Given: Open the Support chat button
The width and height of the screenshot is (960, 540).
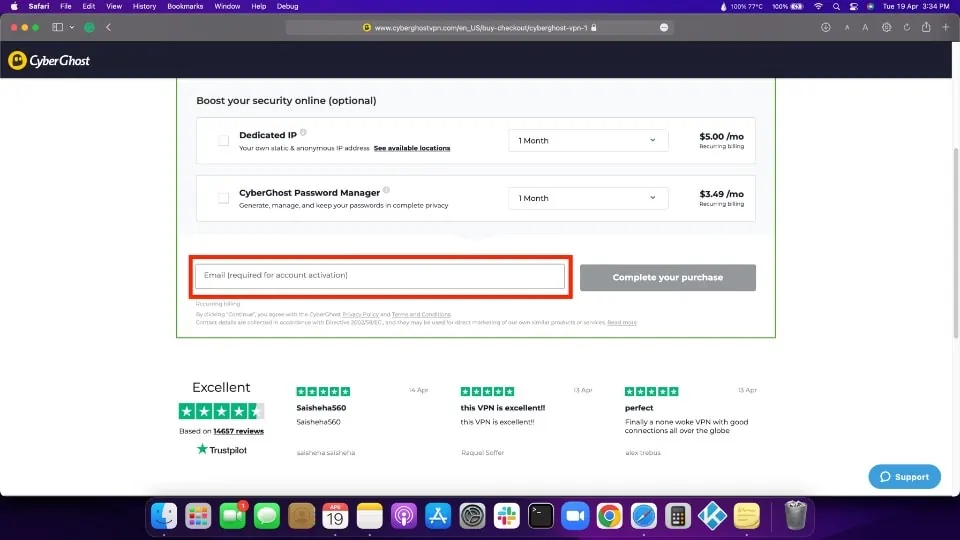Looking at the screenshot, I should point(904,476).
